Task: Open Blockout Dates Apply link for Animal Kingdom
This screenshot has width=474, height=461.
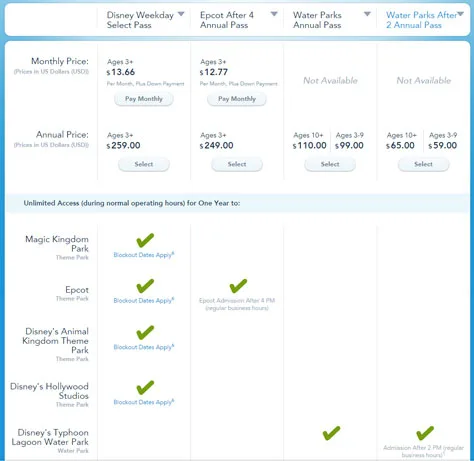Action: pyautogui.click(x=144, y=347)
